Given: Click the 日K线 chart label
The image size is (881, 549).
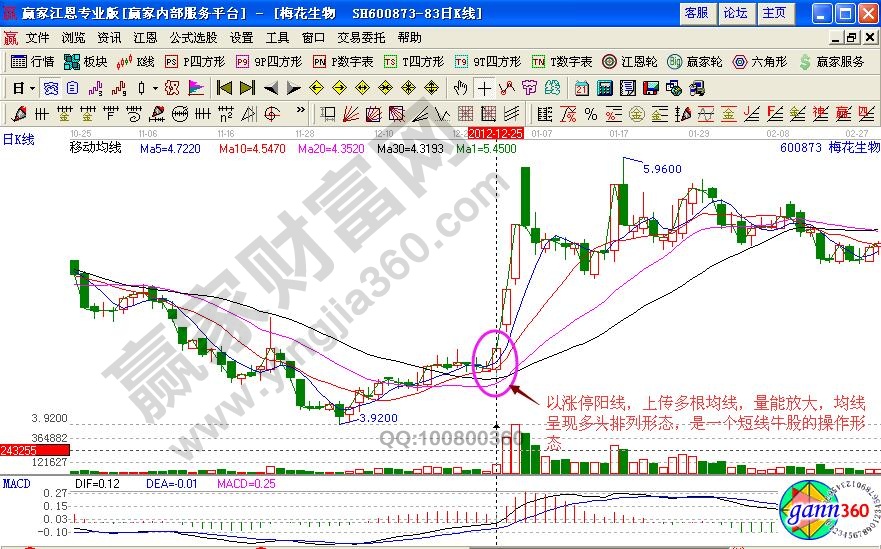Looking at the screenshot, I should [19, 140].
